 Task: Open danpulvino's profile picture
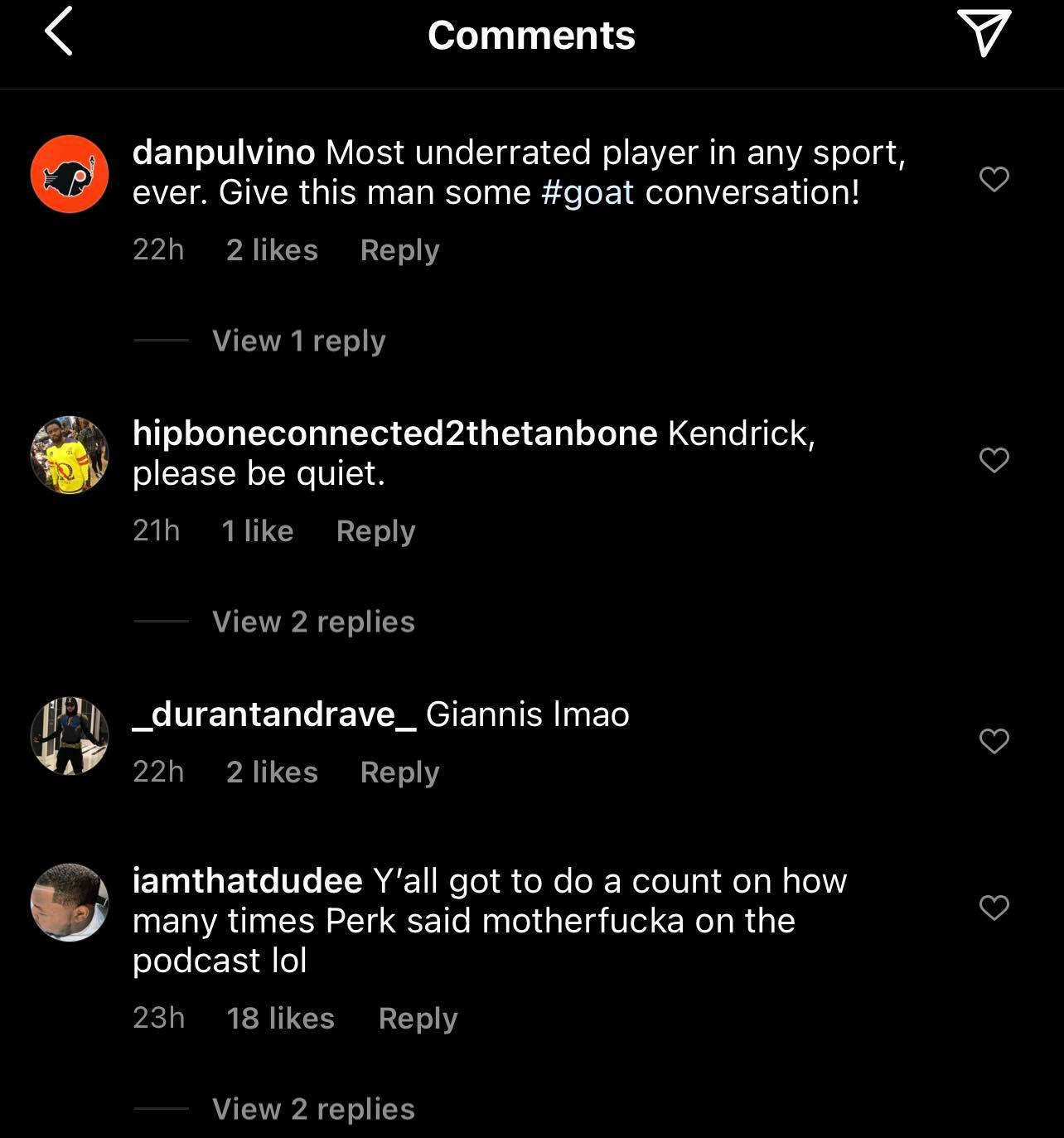(70, 174)
